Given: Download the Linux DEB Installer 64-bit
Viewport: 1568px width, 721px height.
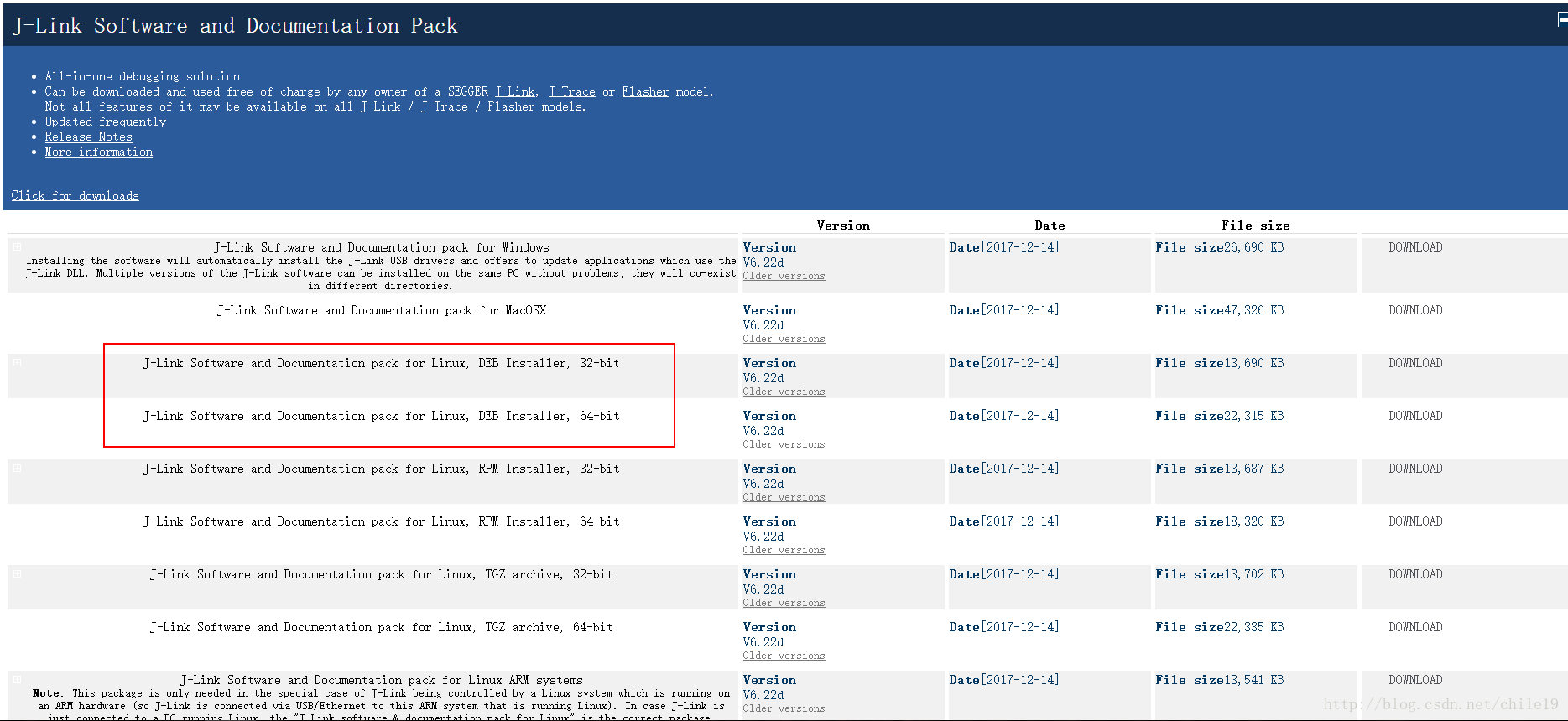Looking at the screenshot, I should point(1415,416).
